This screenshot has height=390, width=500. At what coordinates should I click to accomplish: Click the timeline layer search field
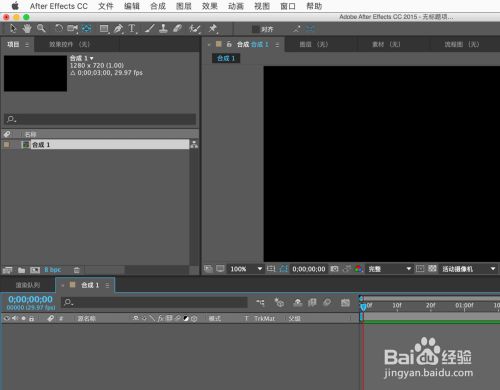point(154,303)
